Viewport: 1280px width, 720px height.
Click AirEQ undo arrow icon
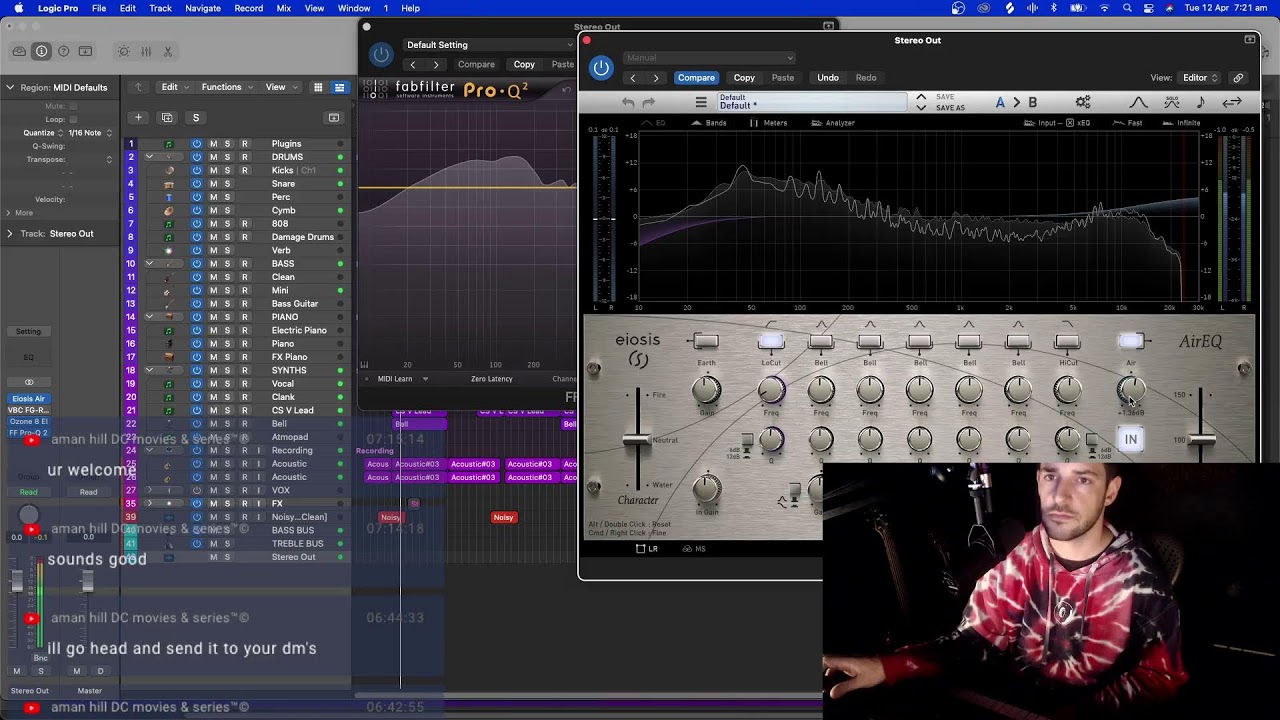627,102
